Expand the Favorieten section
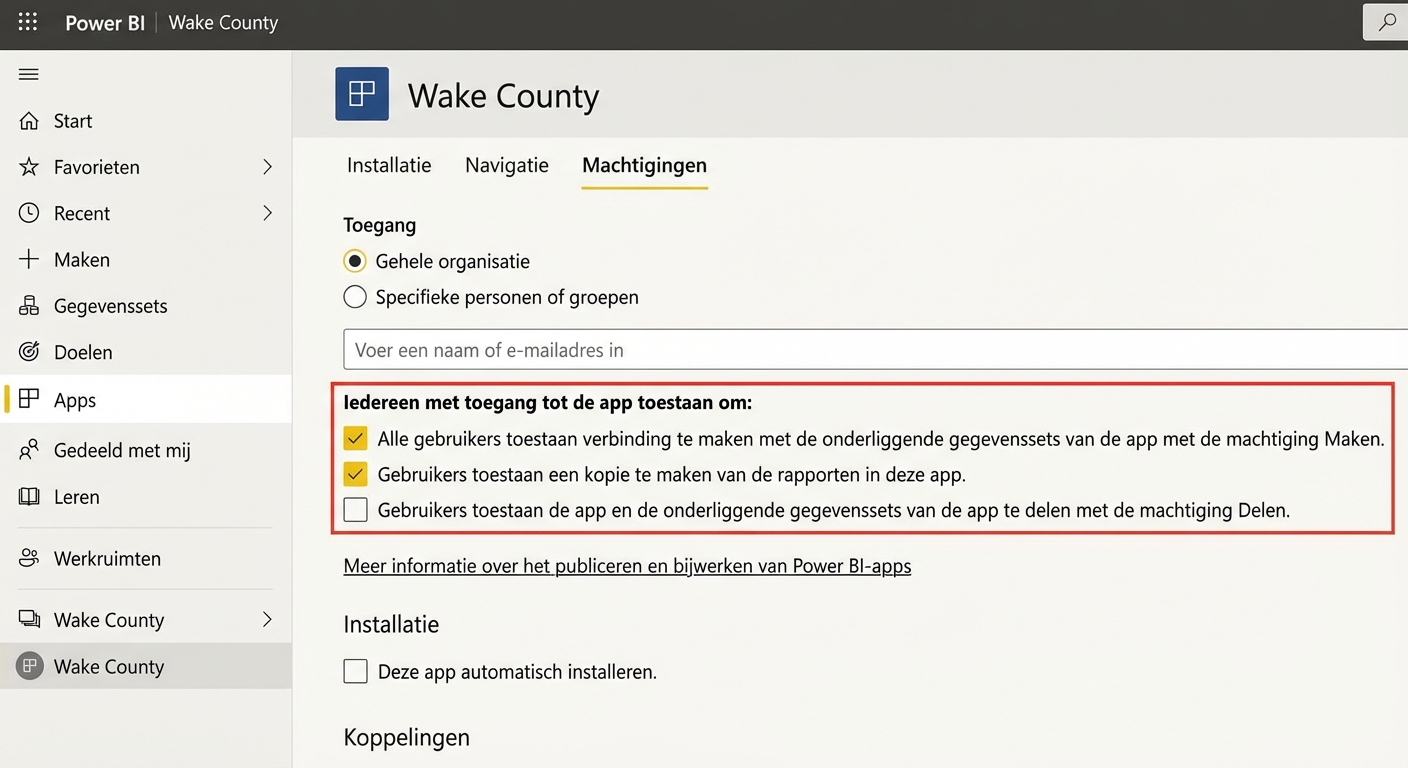The image size is (1408, 768). (266, 166)
